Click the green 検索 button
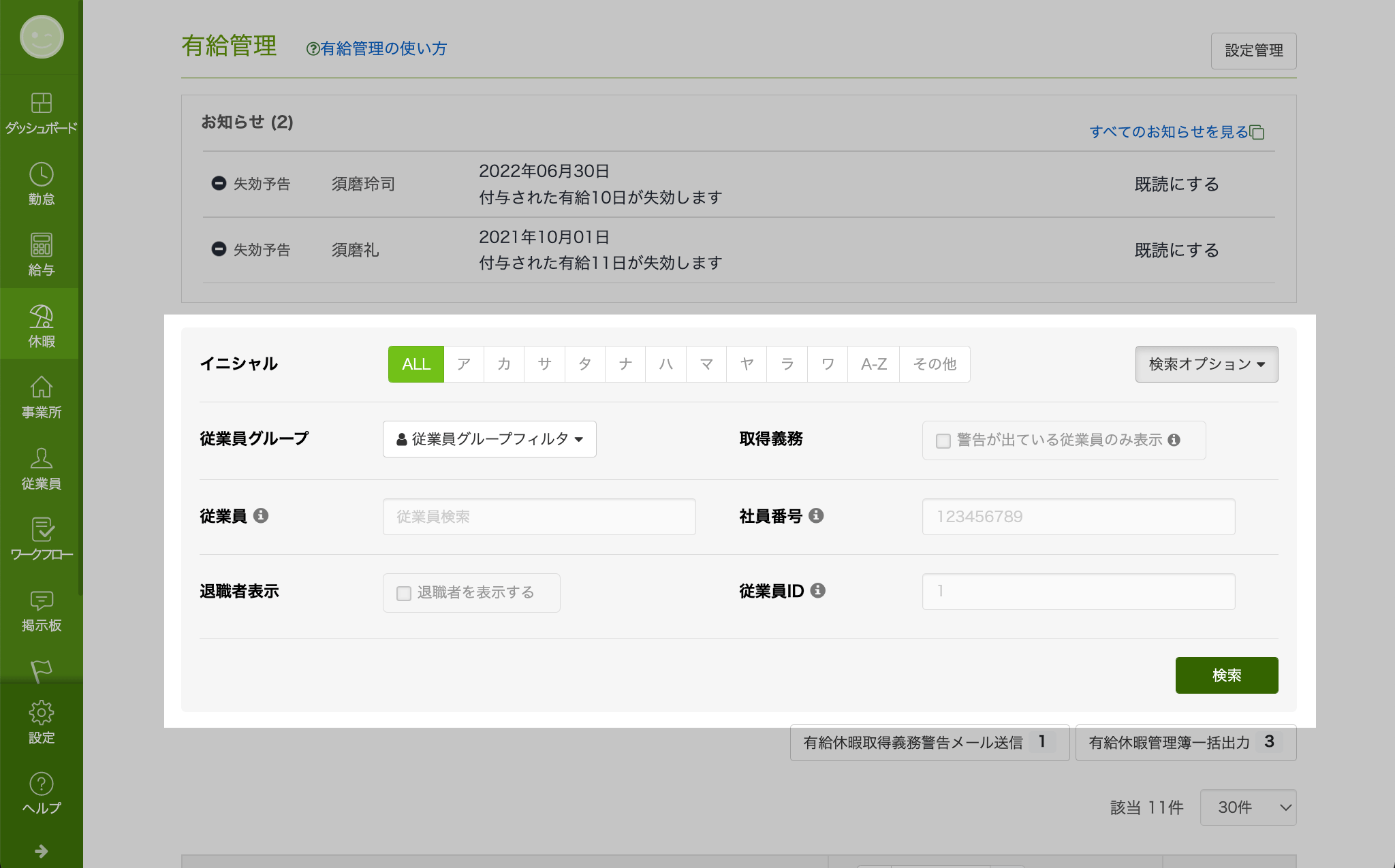The height and width of the screenshot is (868, 1395). click(x=1227, y=675)
